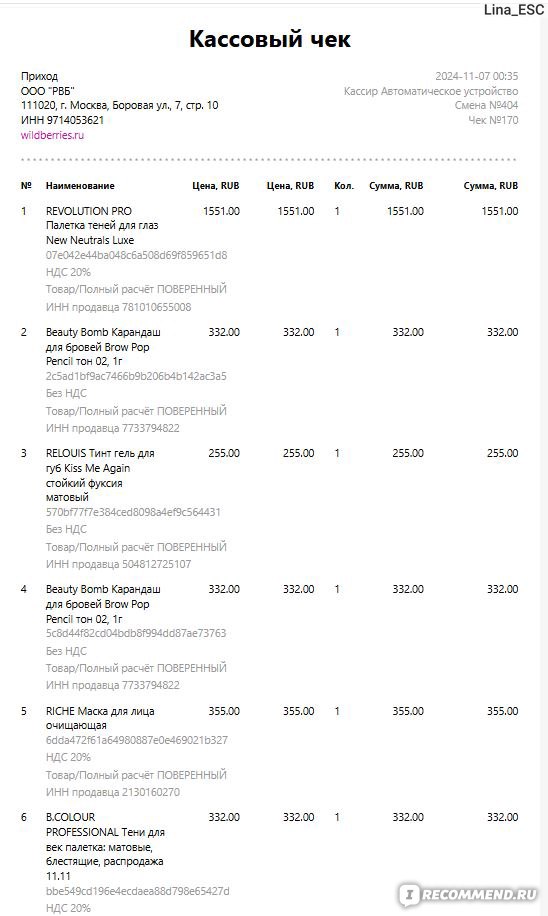
Task: Click the ИНН 9714053621 text
Action: click(x=63, y=120)
